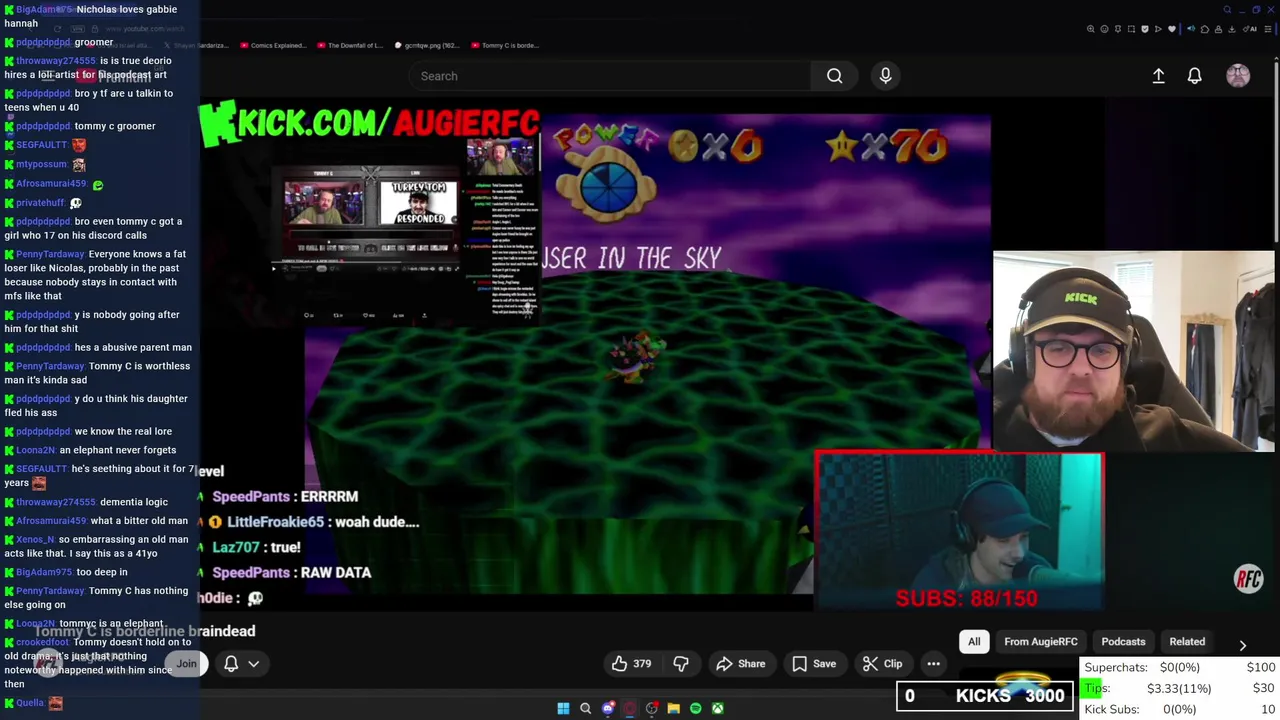Toggle channel notification bell beside Join

point(231,663)
